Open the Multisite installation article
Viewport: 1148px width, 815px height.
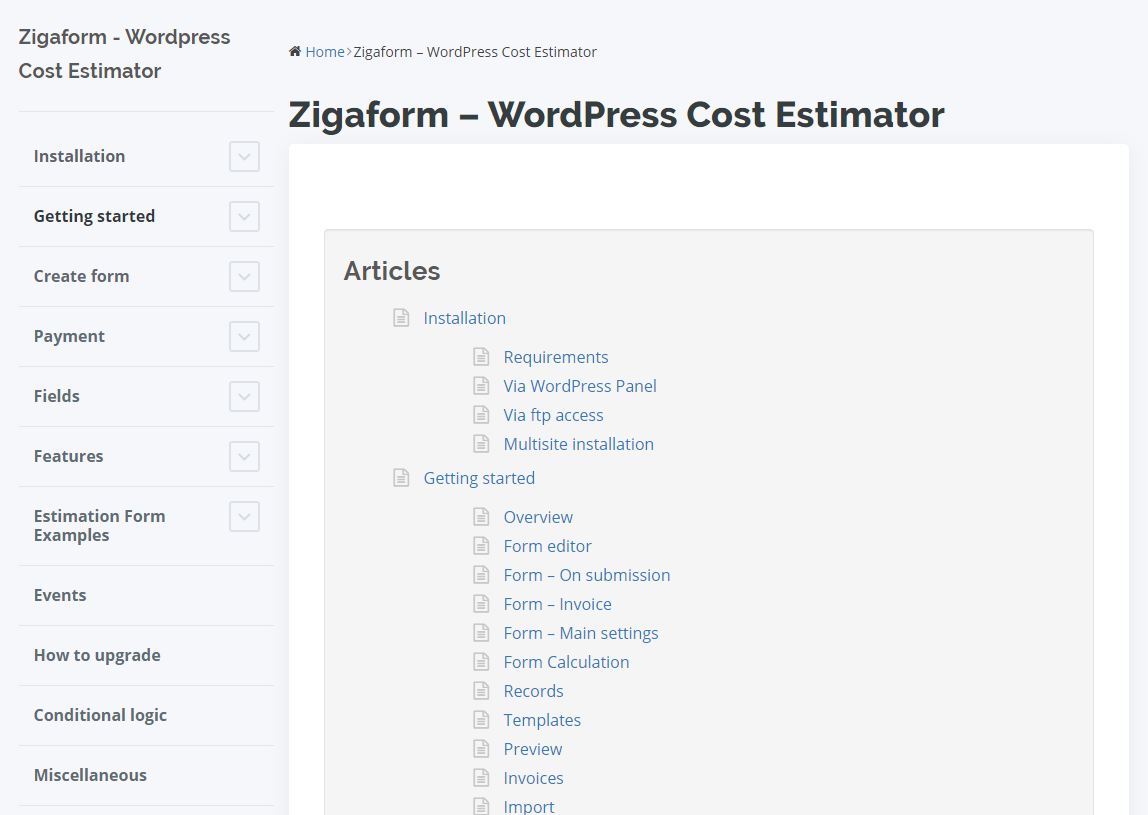pyautogui.click(x=578, y=444)
